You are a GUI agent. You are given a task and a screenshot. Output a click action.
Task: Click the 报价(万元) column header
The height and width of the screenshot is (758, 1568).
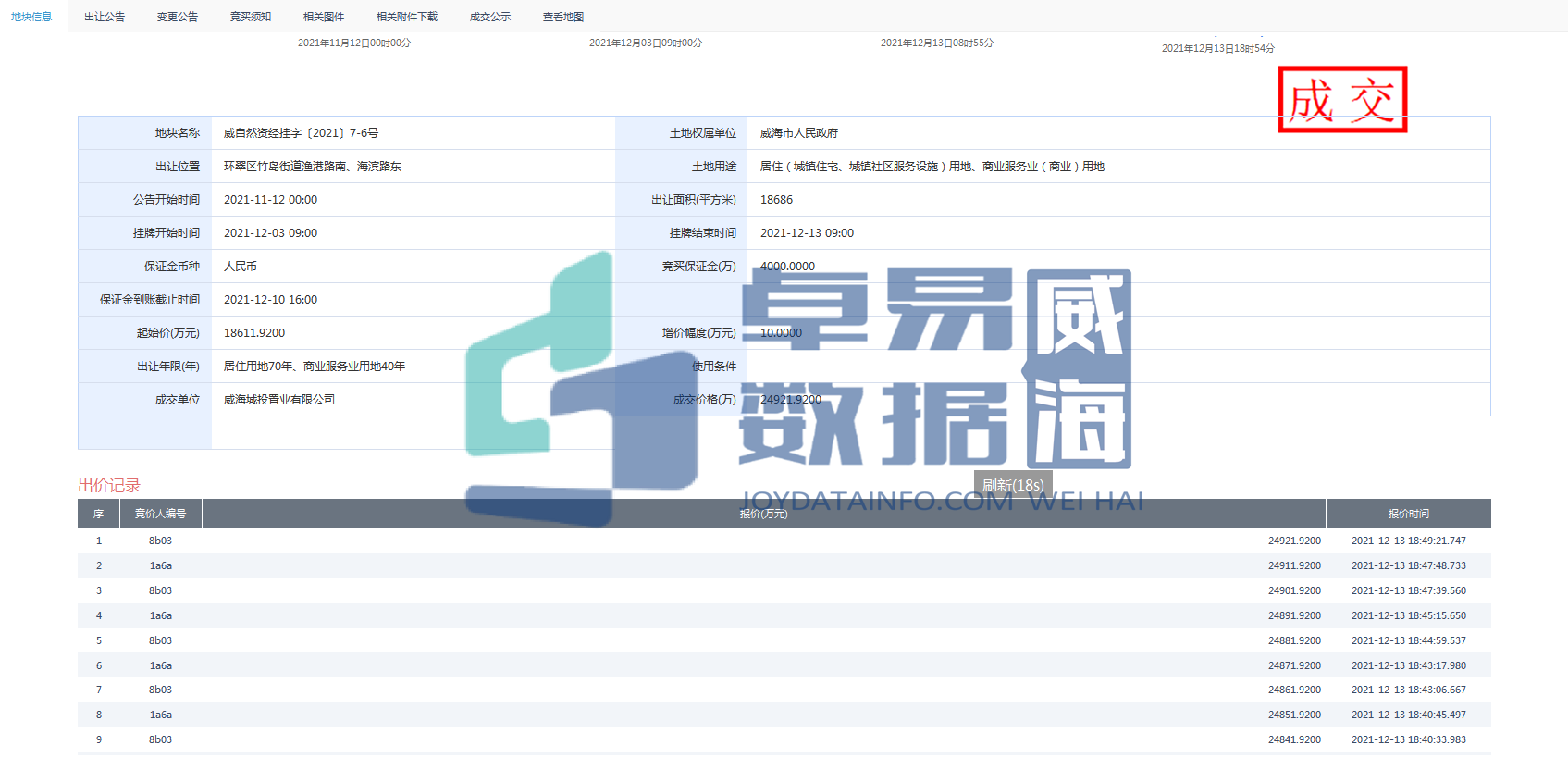tap(763, 514)
